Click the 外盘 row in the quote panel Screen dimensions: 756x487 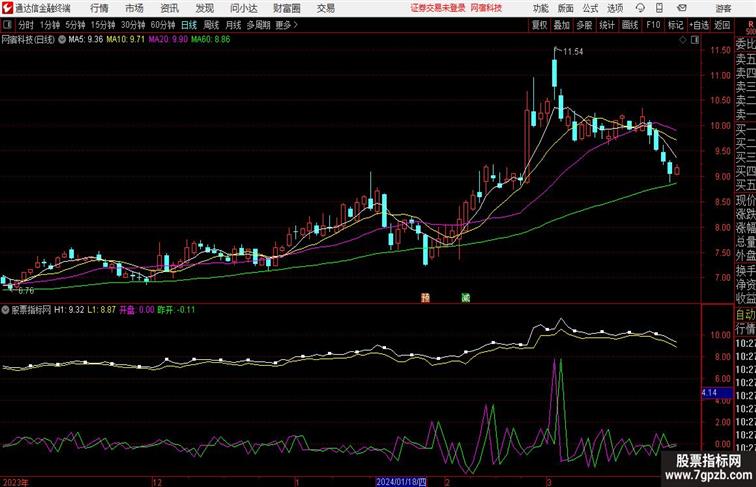pos(745,255)
